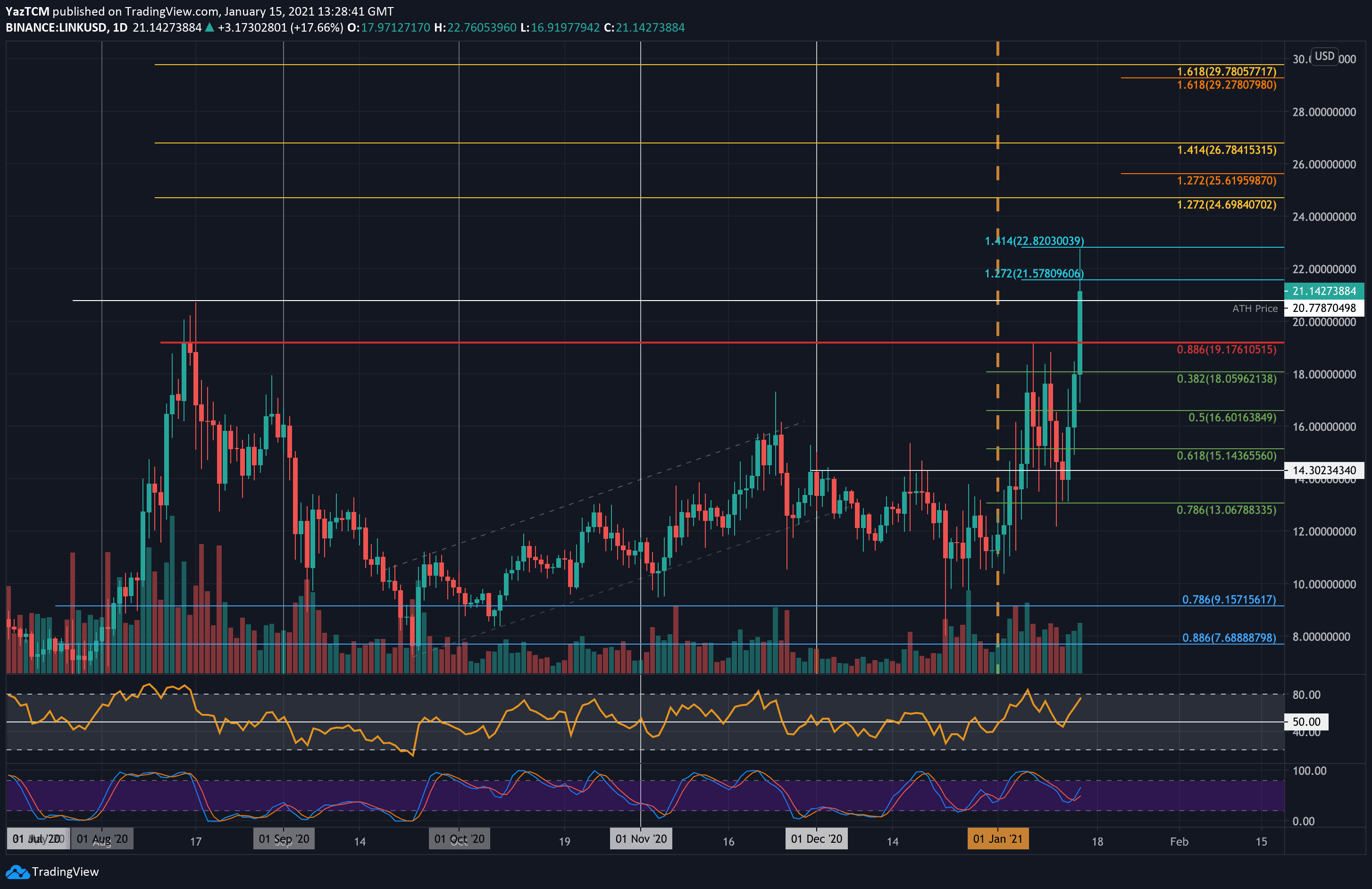1372x889 pixels.
Task: Click the 1.618(29.27807980) Fibonacci label
Action: point(1226,85)
